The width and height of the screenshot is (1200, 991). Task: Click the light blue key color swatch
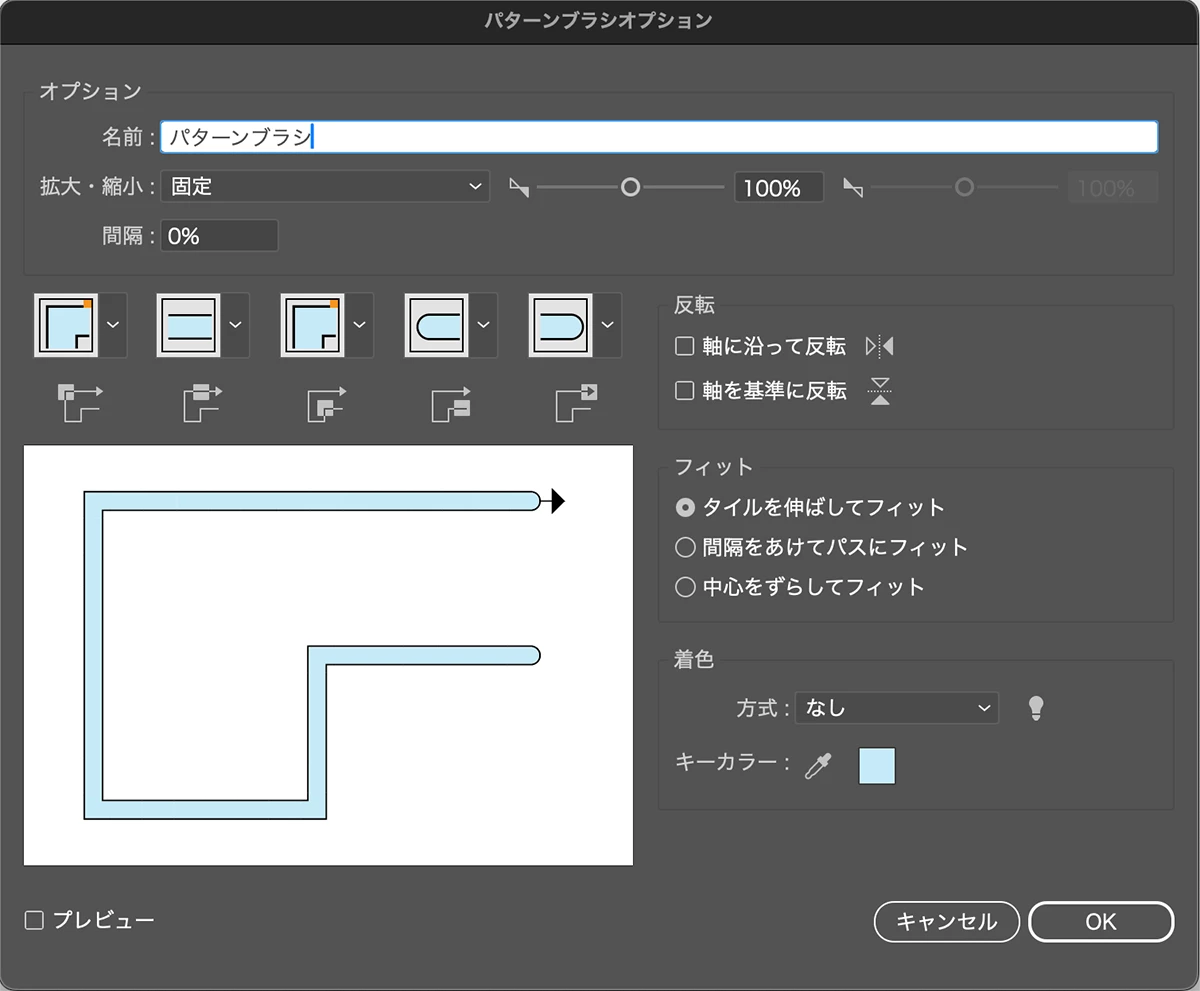pyautogui.click(x=877, y=766)
